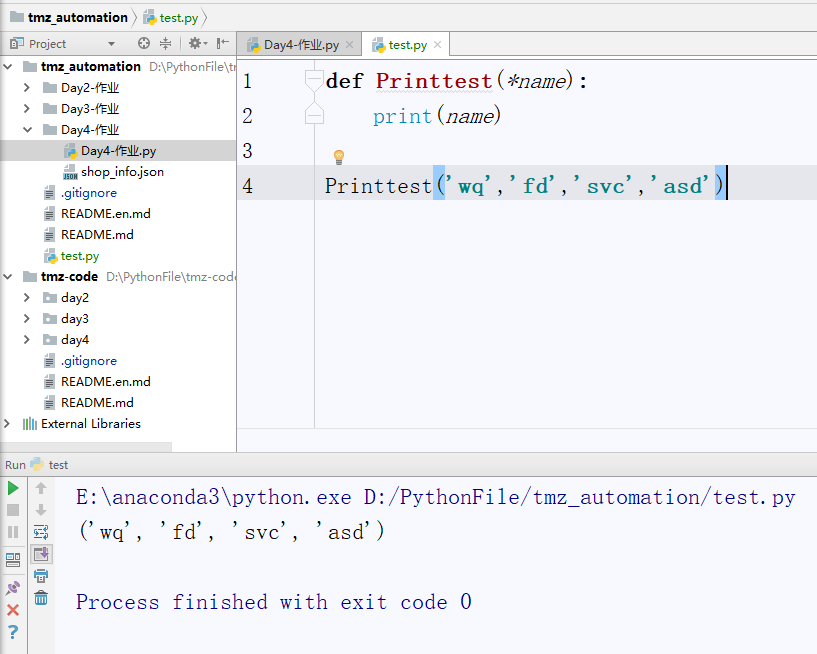
Task: Expand the Day3-作业 folder arrow
Action: point(27,108)
